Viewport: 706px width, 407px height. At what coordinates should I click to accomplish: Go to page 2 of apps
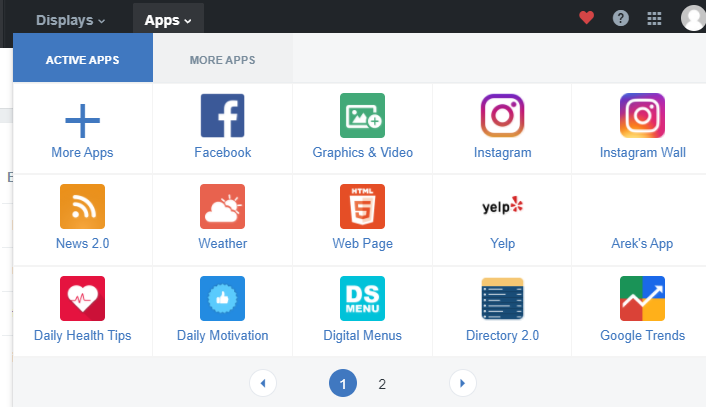(381, 383)
